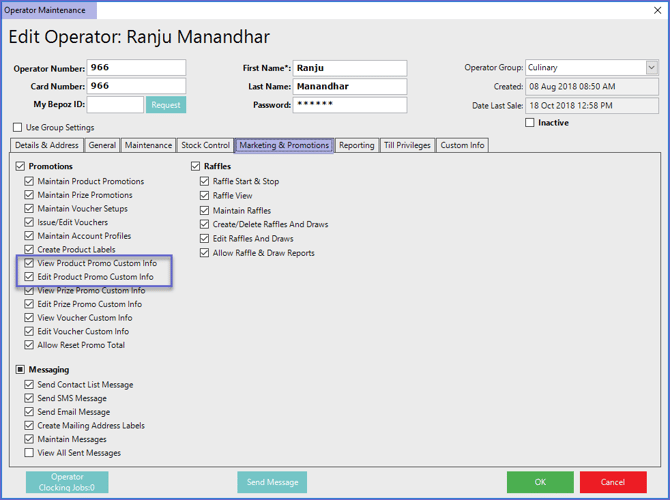Click into the My Bepoz ID field
The image size is (670, 500).
point(115,105)
